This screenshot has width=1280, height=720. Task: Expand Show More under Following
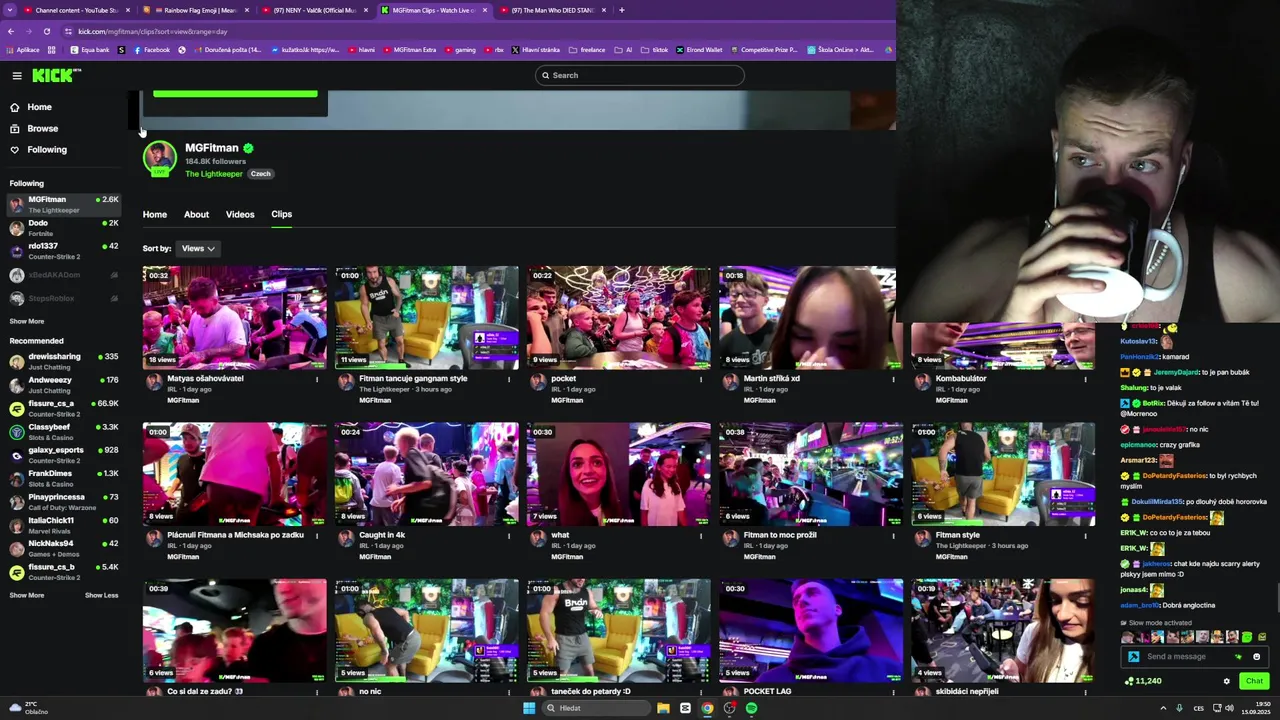pos(27,321)
